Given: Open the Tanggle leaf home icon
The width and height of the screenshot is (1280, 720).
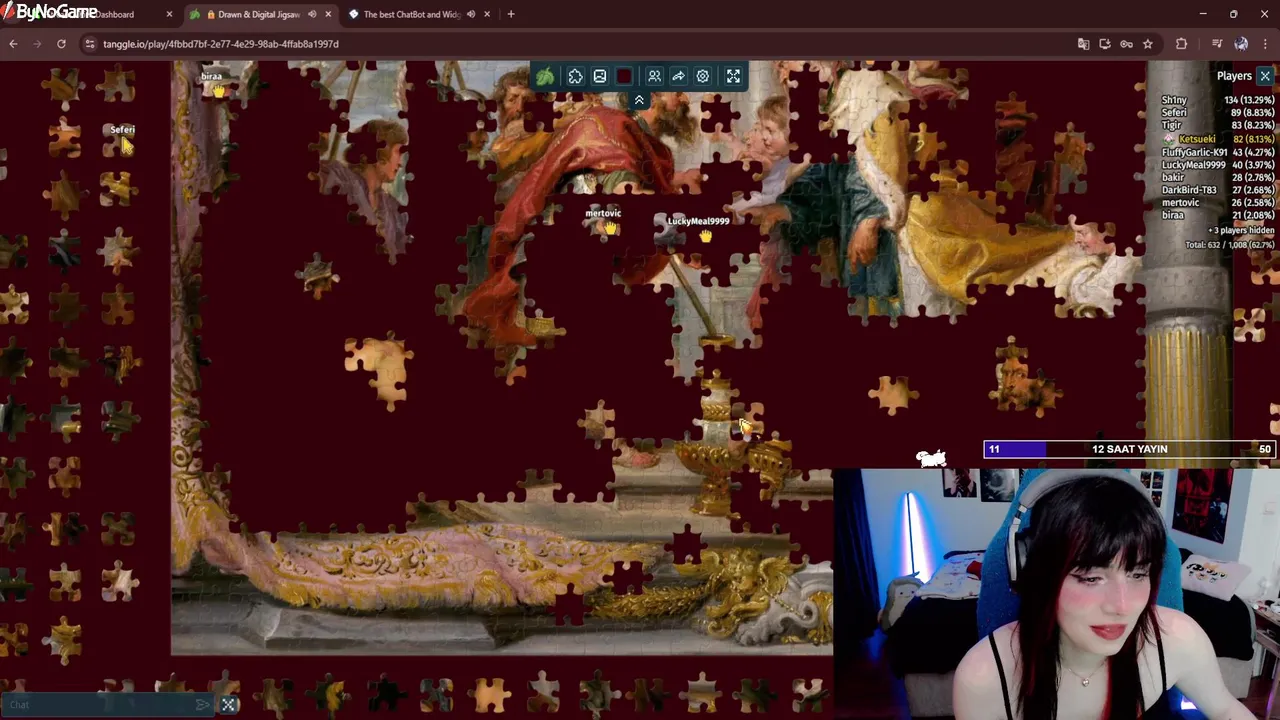Looking at the screenshot, I should tap(545, 77).
